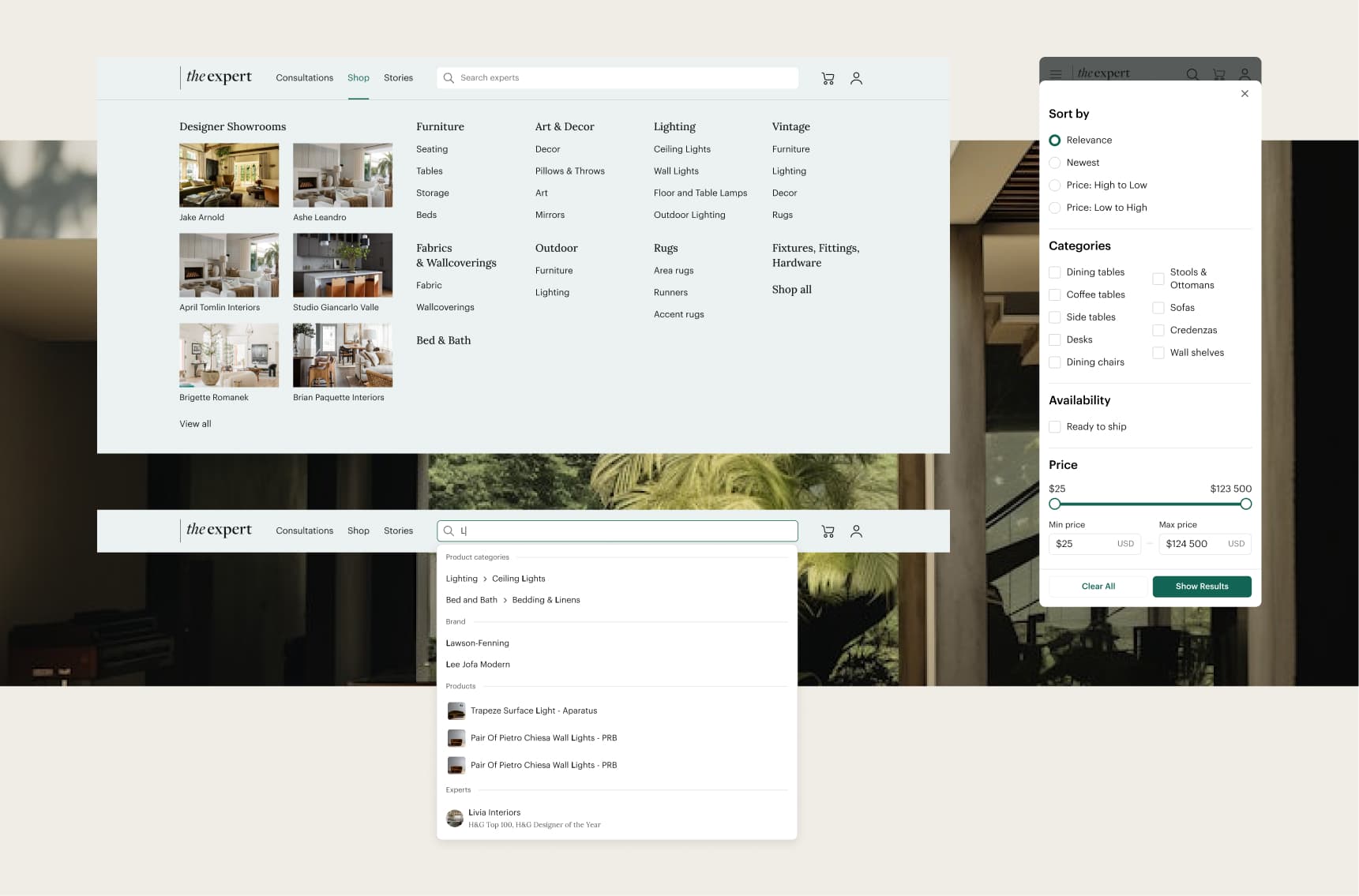
Task: Open the Stories section
Action: tap(399, 77)
